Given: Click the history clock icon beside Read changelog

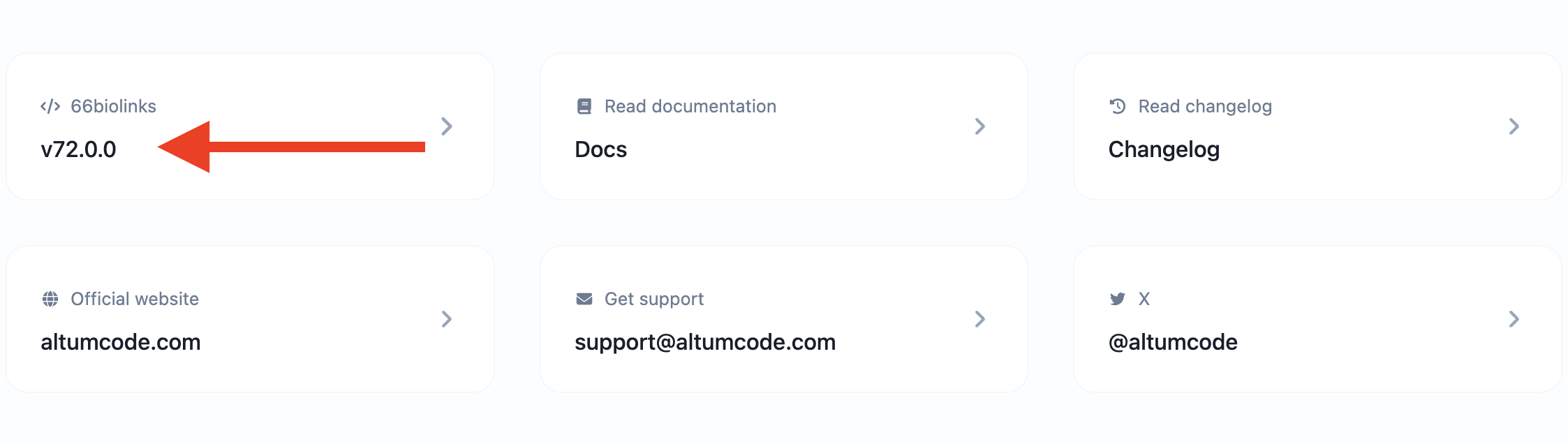Looking at the screenshot, I should [x=1118, y=106].
